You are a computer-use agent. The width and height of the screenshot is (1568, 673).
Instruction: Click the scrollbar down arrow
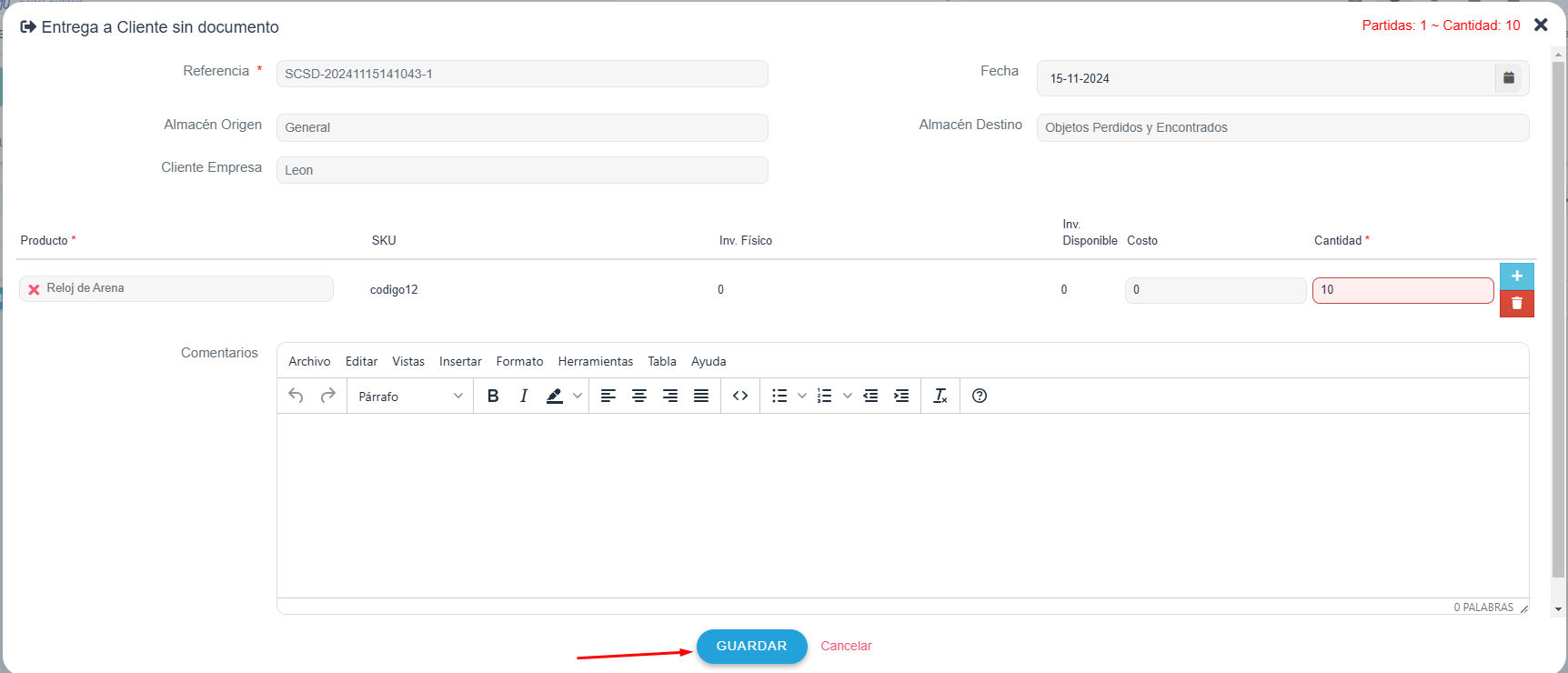click(1558, 609)
